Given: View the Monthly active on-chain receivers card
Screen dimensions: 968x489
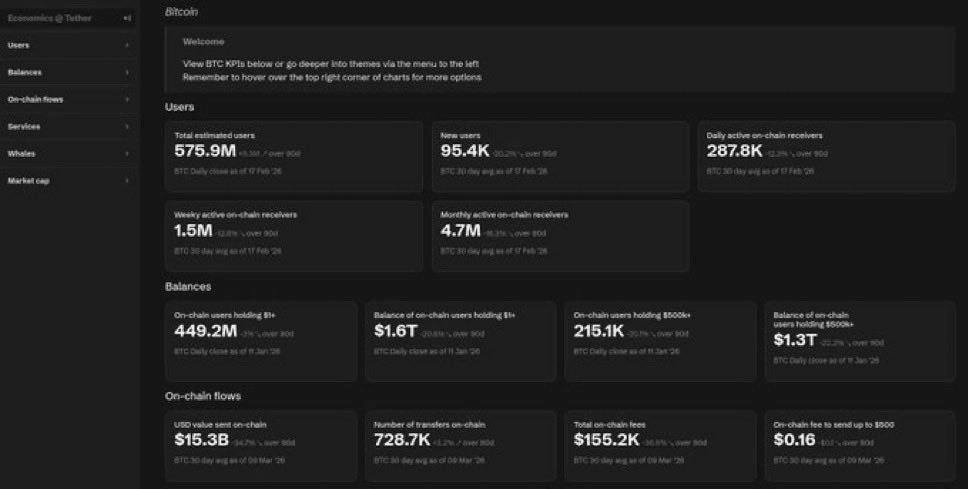Looking at the screenshot, I should pyautogui.click(x=560, y=235).
